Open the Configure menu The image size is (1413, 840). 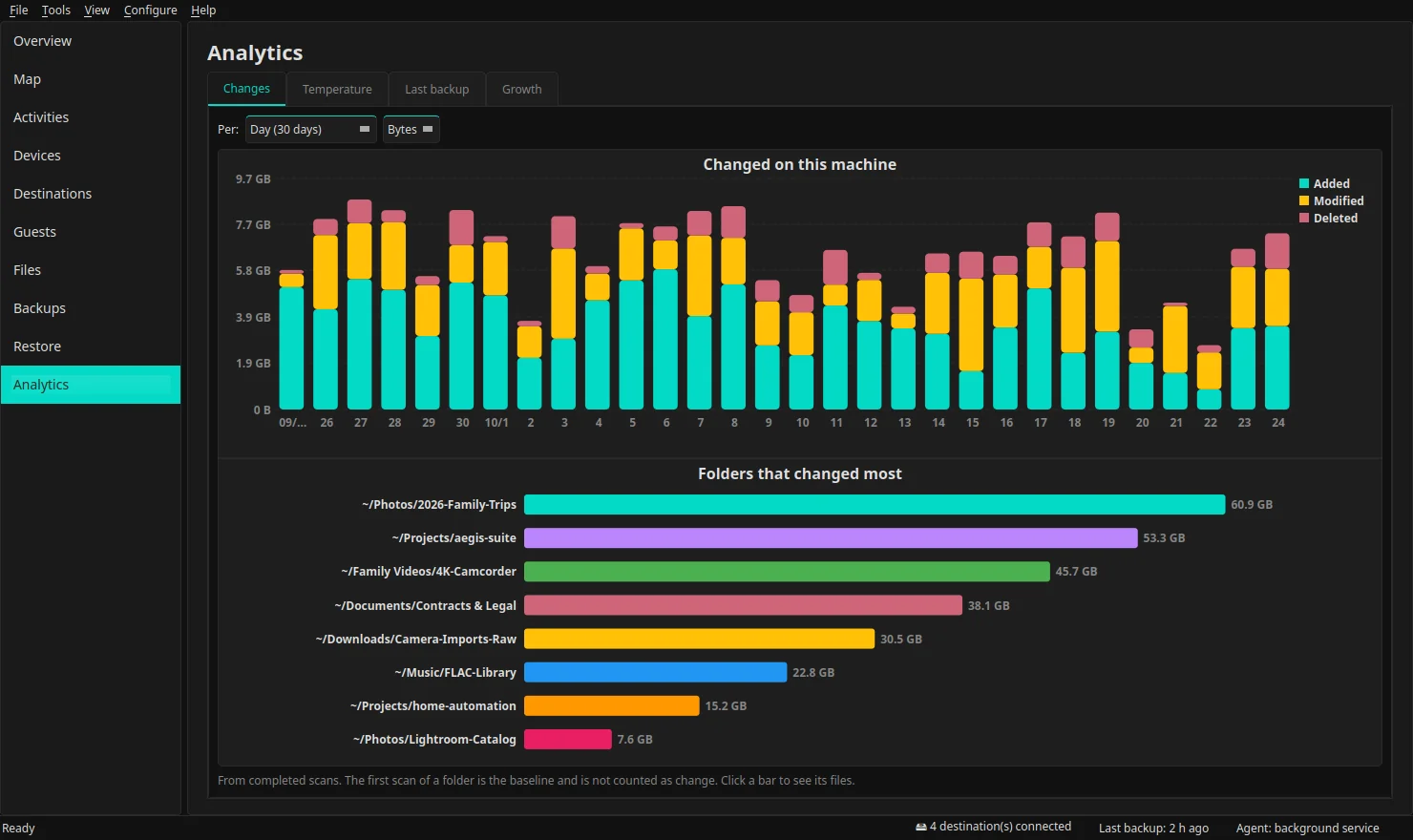[151, 10]
